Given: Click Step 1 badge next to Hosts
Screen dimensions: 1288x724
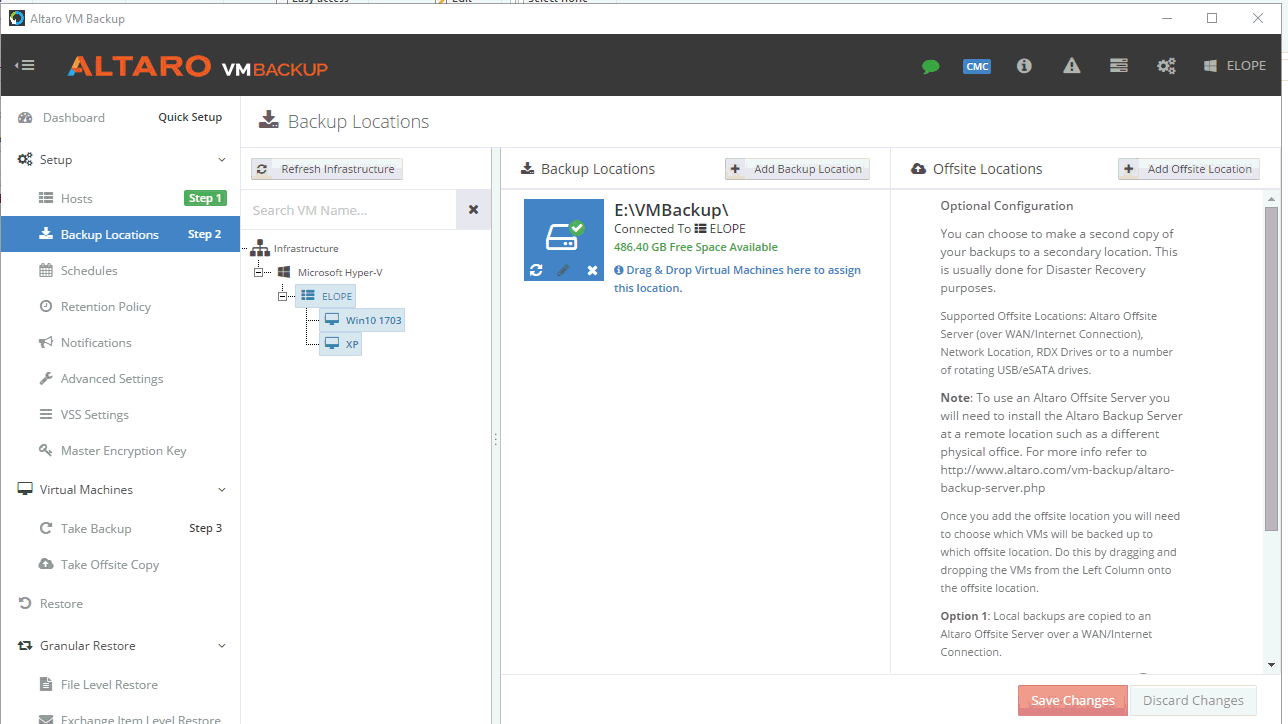Looking at the screenshot, I should (x=206, y=198).
